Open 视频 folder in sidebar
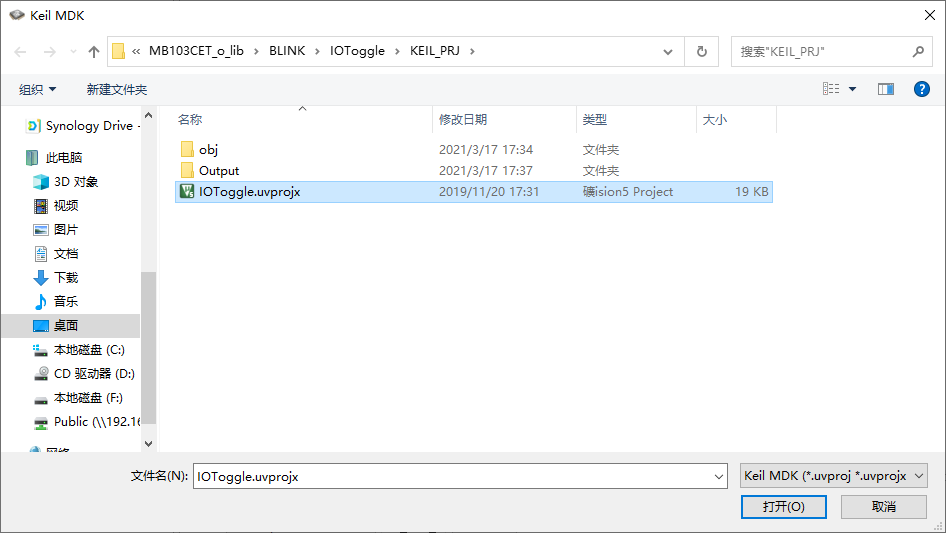The height and width of the screenshot is (533, 946). tap(56, 206)
